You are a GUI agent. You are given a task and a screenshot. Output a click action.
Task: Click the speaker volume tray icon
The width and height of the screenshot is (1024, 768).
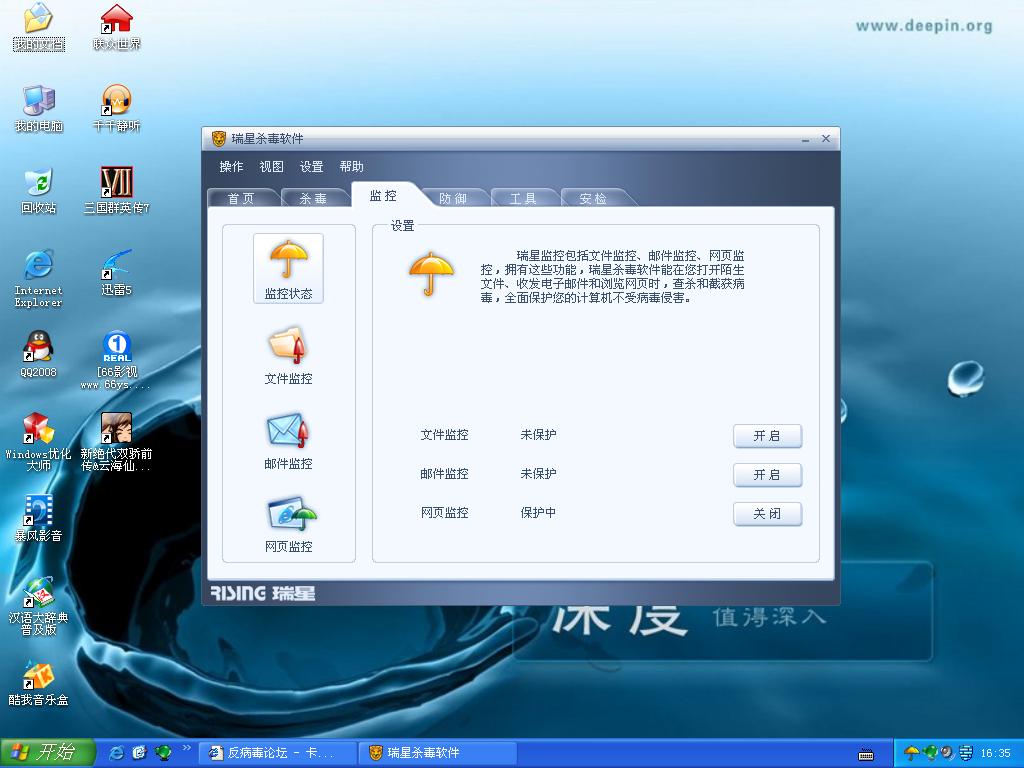pyautogui.click(x=948, y=753)
